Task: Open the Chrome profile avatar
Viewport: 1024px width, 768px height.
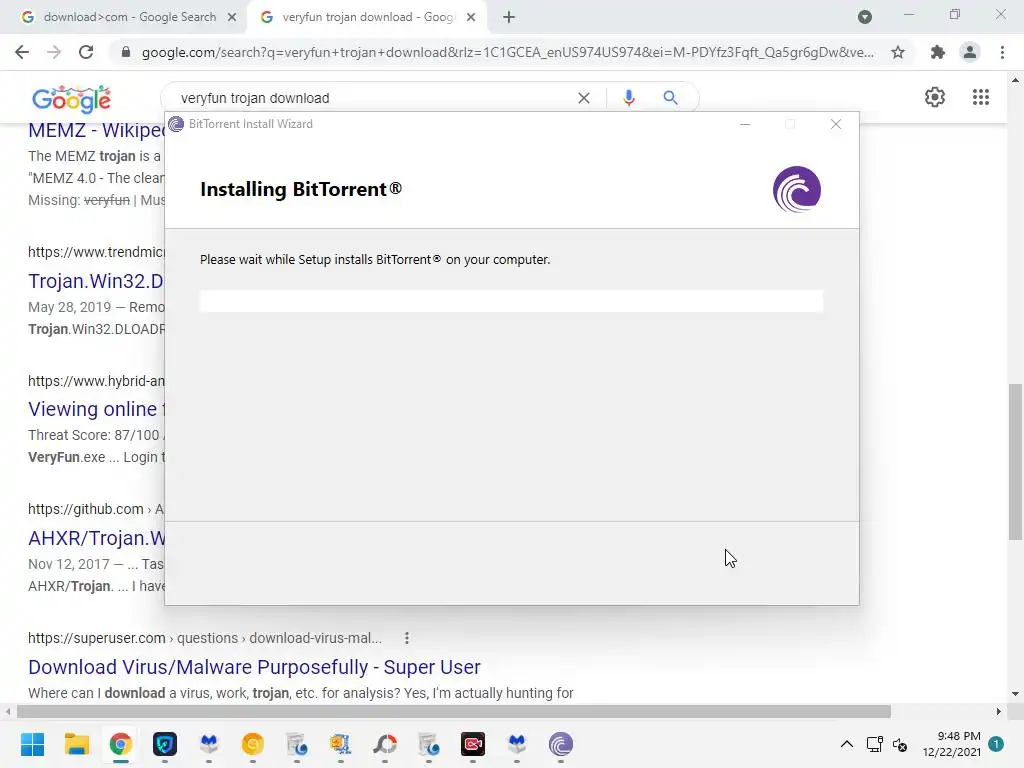Action: (x=970, y=52)
